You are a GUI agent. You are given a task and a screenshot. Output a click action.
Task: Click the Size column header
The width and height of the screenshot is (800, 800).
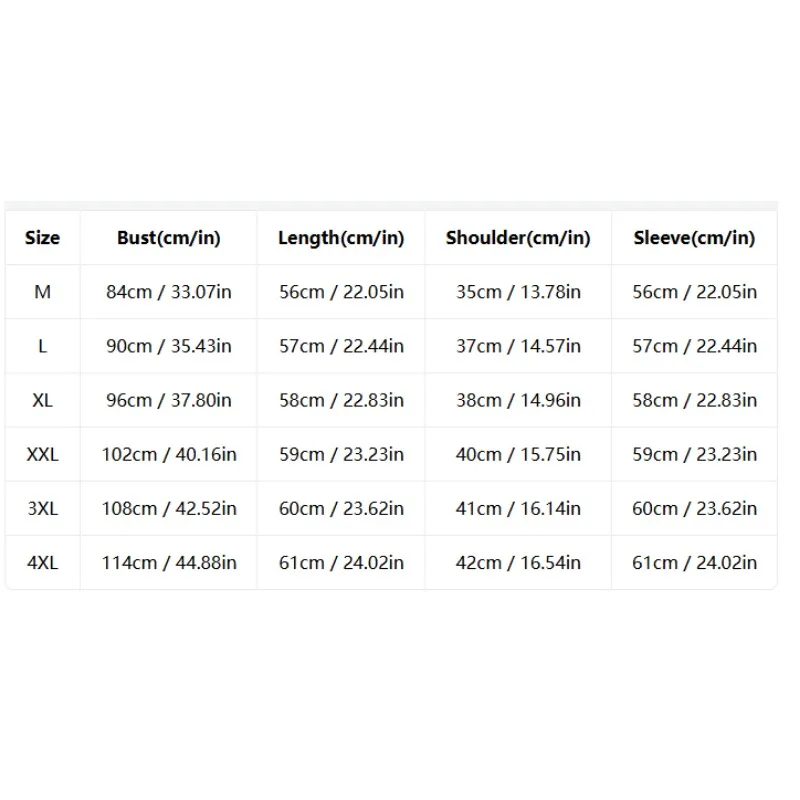(x=42, y=238)
